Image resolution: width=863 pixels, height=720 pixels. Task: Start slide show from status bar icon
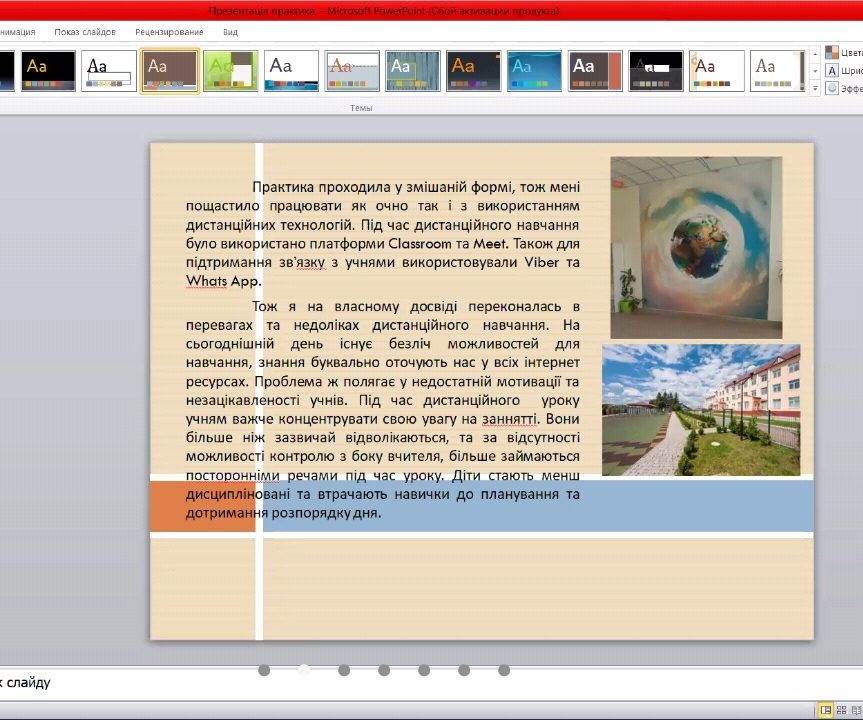tap(857, 711)
